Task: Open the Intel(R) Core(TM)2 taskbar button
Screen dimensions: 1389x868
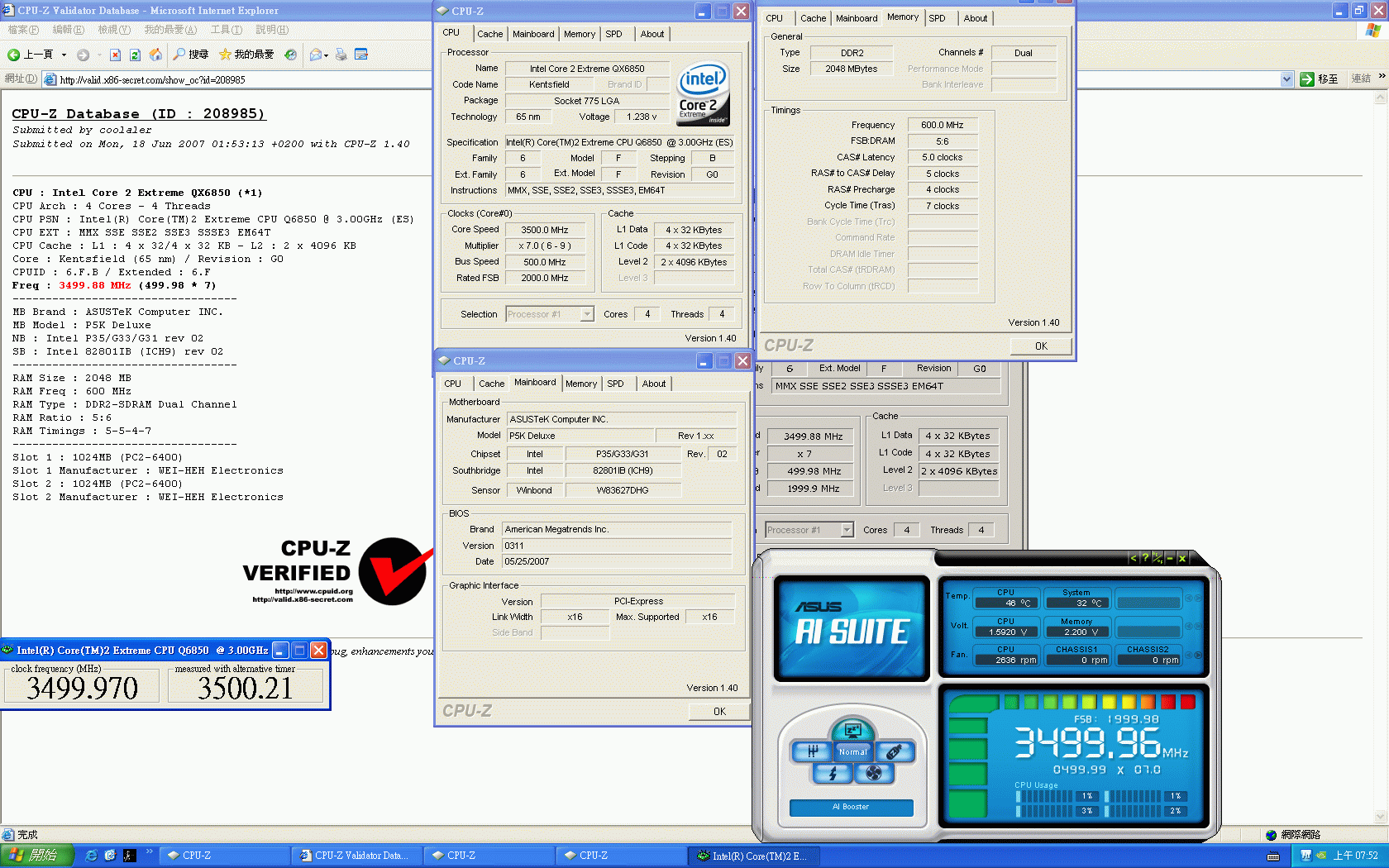Action: coord(753,856)
